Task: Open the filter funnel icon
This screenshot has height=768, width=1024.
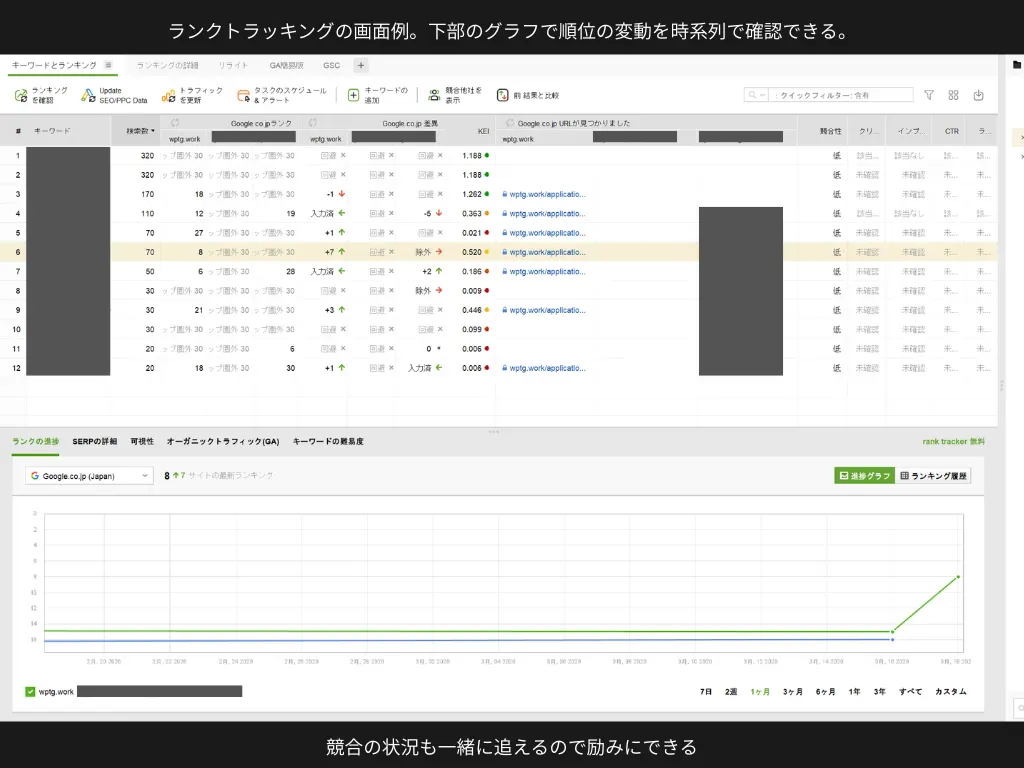Action: click(929, 94)
